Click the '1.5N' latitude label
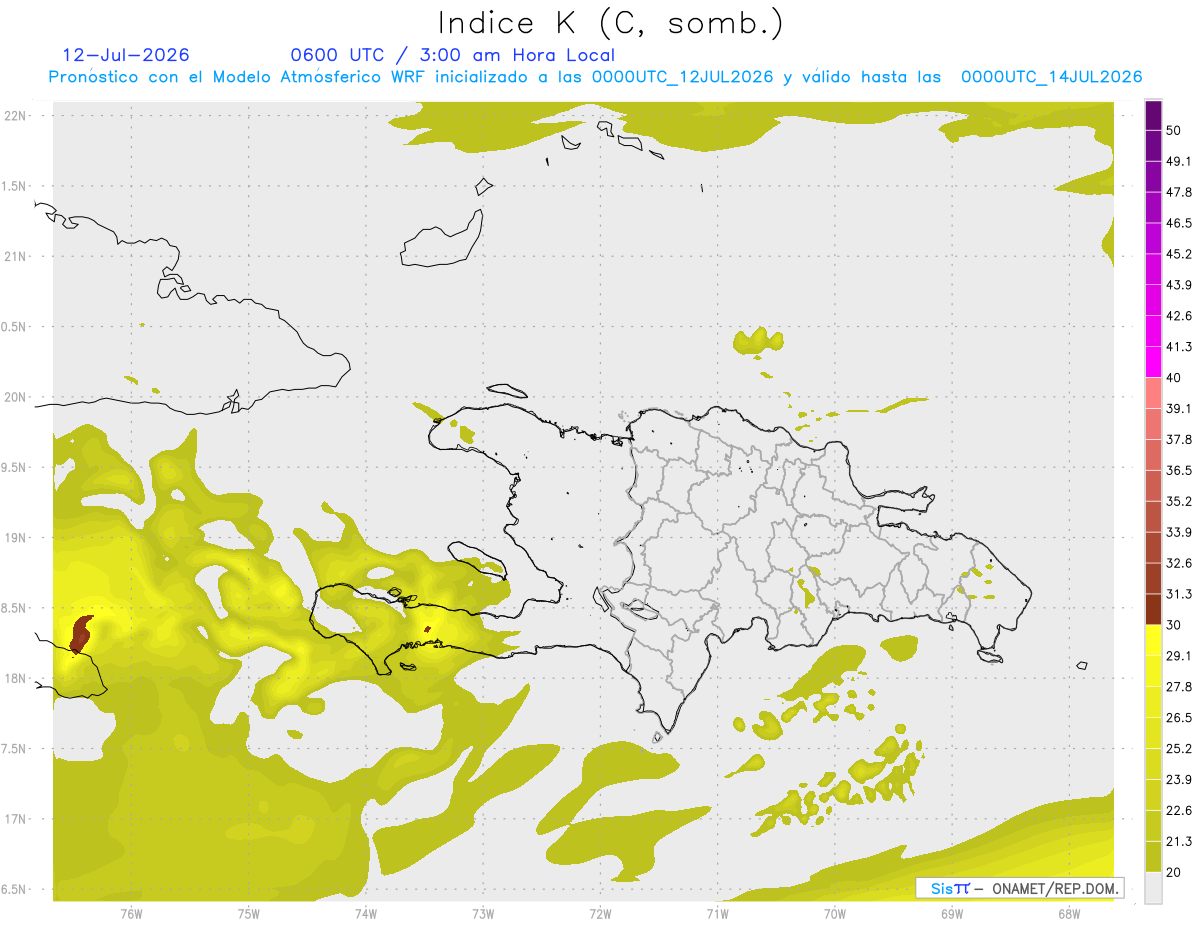The height and width of the screenshot is (927, 1200). click(14, 186)
